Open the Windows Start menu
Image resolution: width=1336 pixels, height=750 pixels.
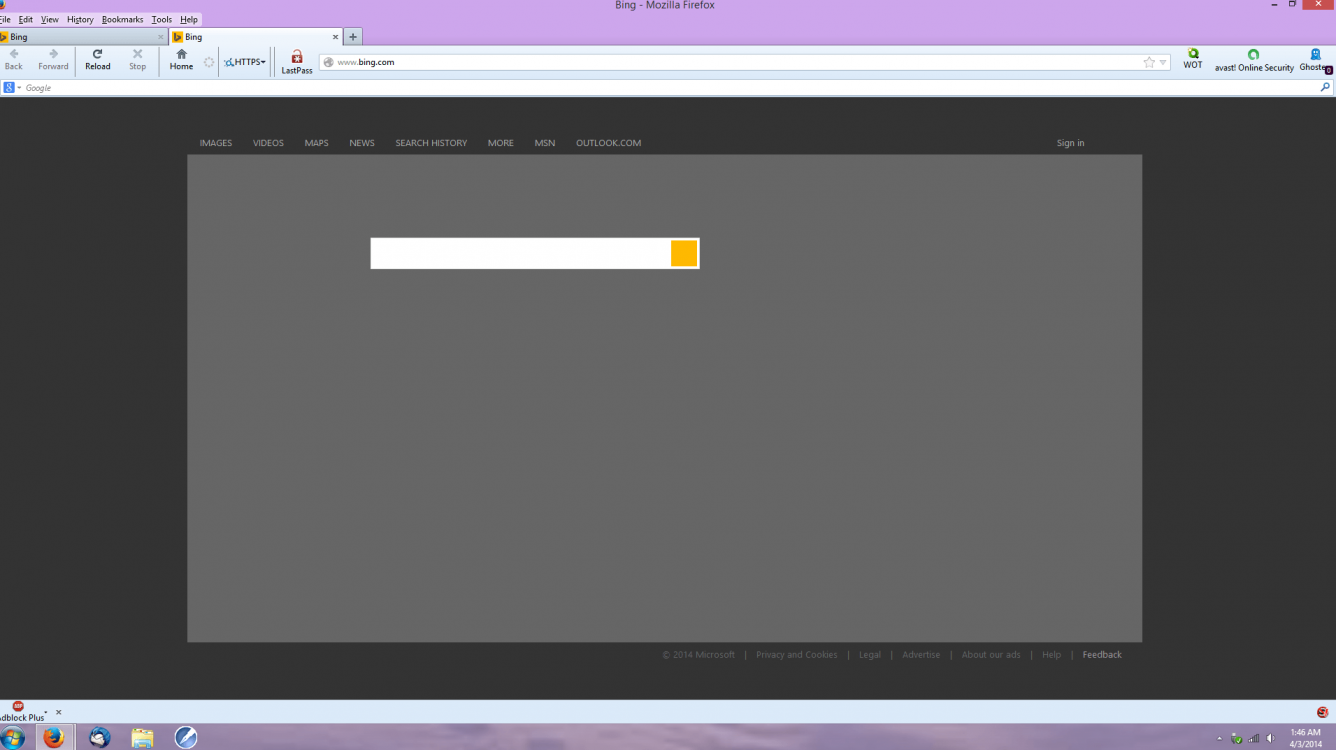pos(13,738)
